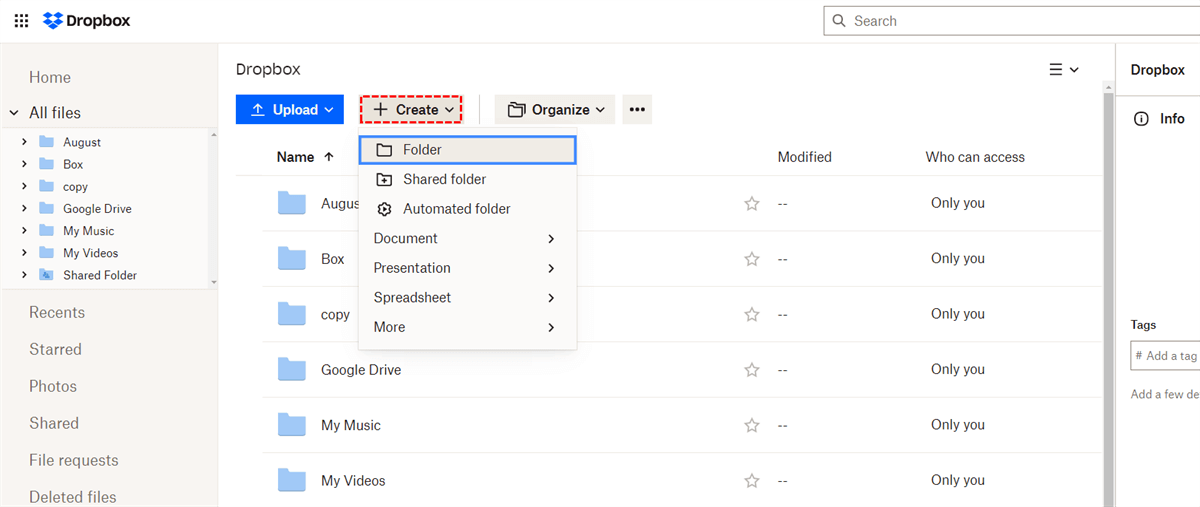Star the Box folder
1200x507 pixels.
tap(752, 259)
